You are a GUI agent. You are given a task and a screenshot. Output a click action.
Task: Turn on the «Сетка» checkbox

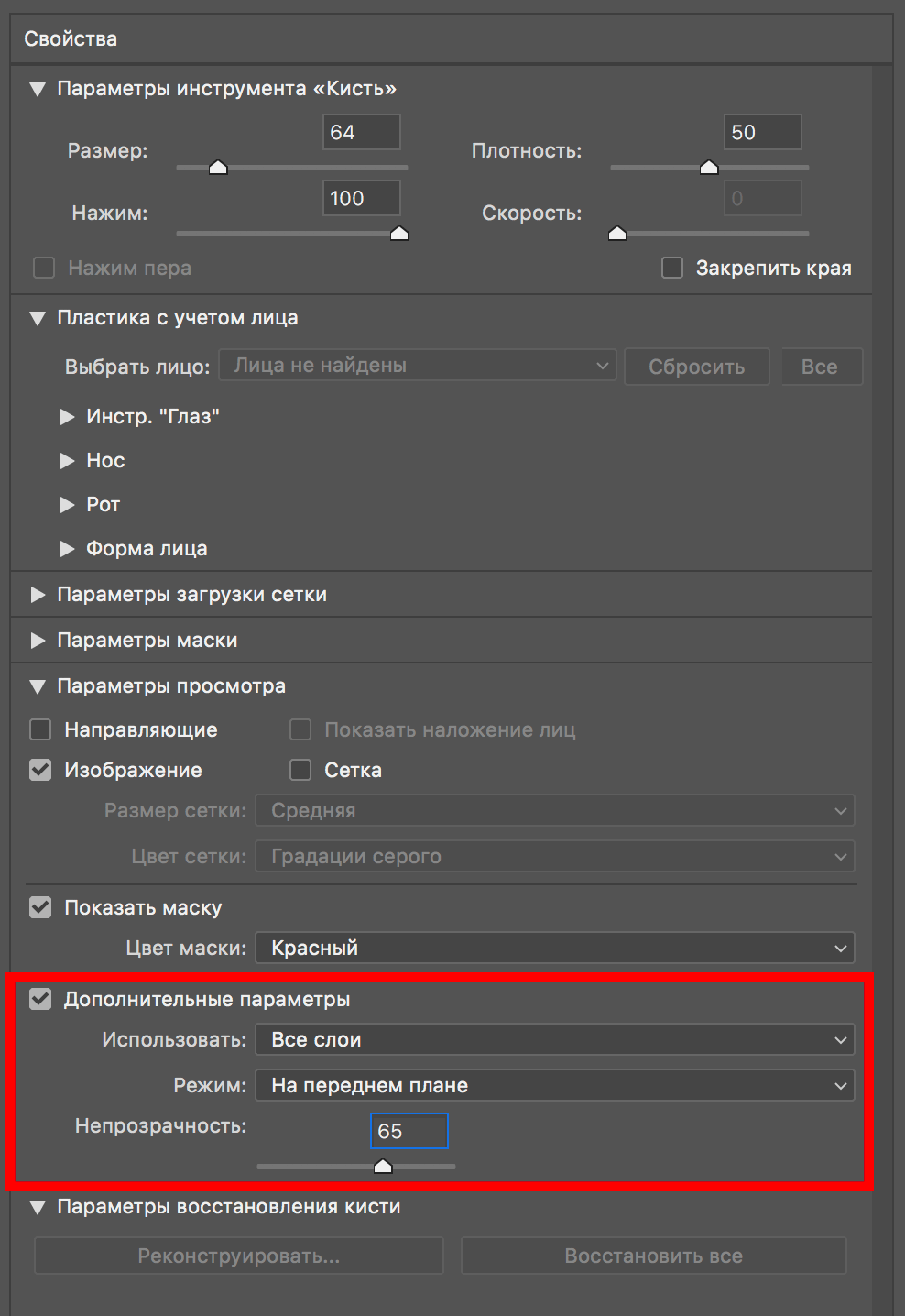[300, 770]
